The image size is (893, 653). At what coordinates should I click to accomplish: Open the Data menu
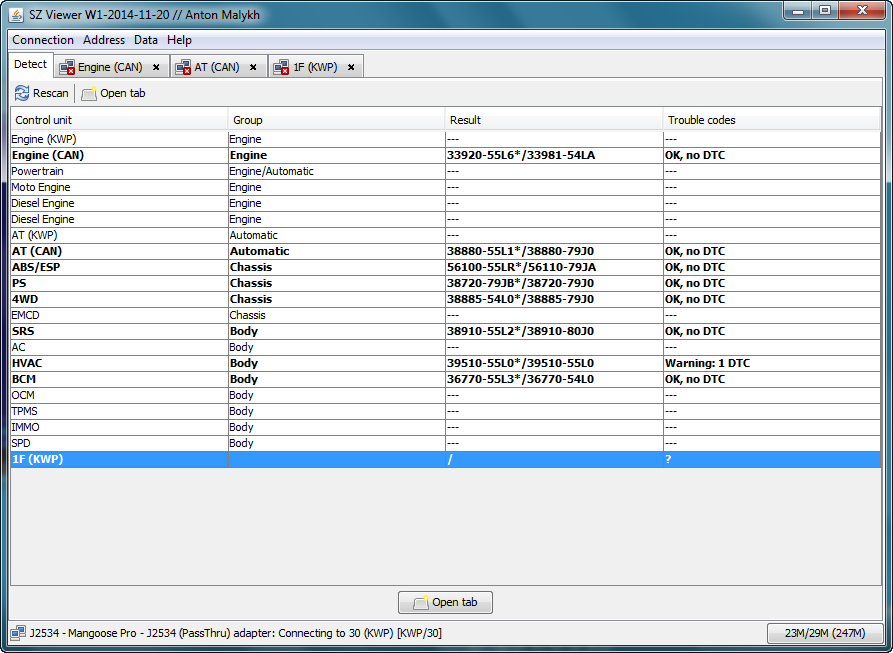146,40
